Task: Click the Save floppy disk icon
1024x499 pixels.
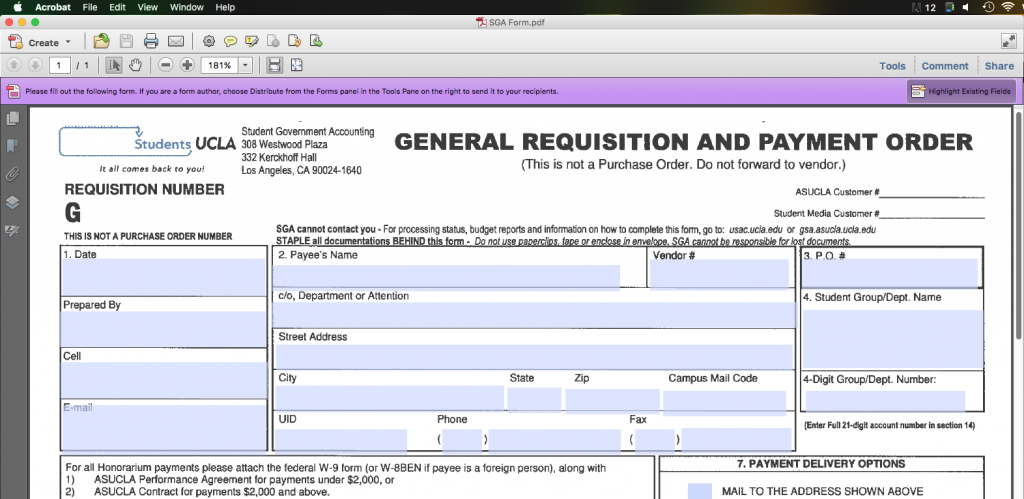Action: [126, 42]
